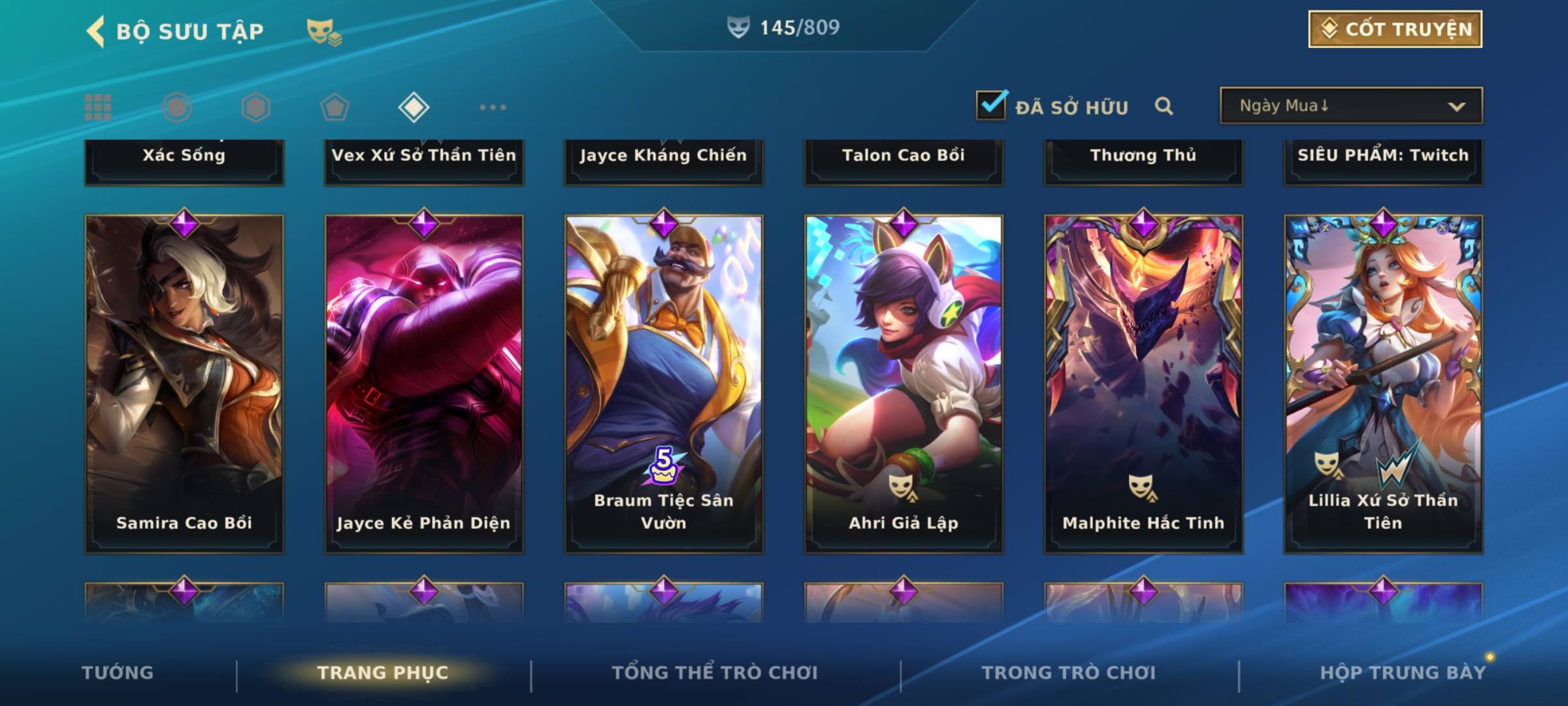Open the Hộp Trưng Bày tab
1568x706 pixels.
[x=1403, y=673]
